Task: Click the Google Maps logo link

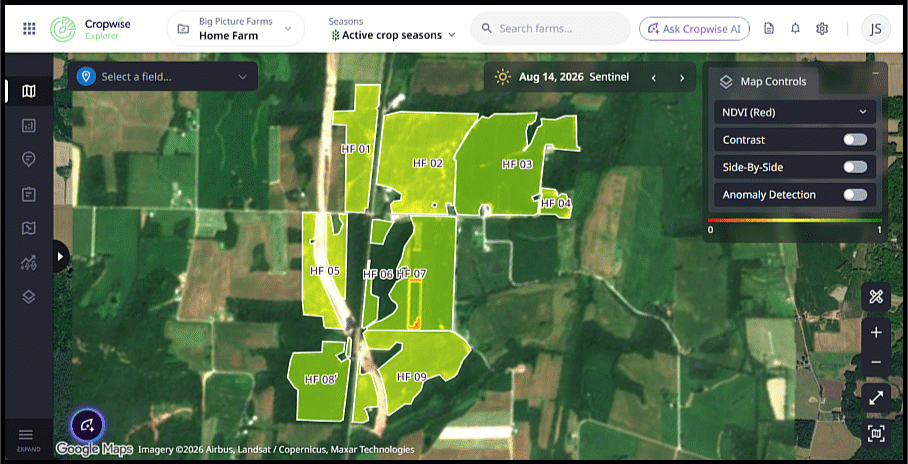Action: (94, 450)
